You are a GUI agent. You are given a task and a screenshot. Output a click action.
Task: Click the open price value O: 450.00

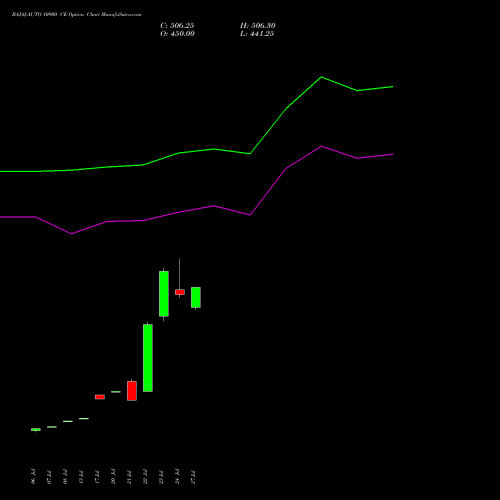(177, 34)
